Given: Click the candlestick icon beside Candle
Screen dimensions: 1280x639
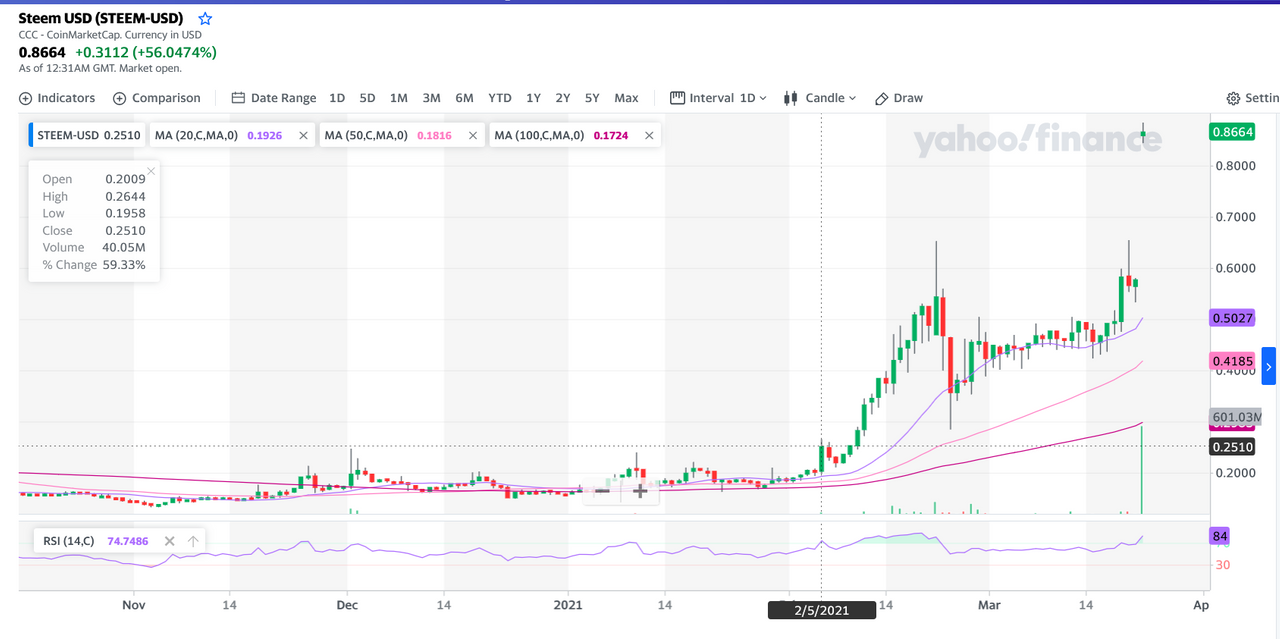Looking at the screenshot, I should [x=790, y=98].
